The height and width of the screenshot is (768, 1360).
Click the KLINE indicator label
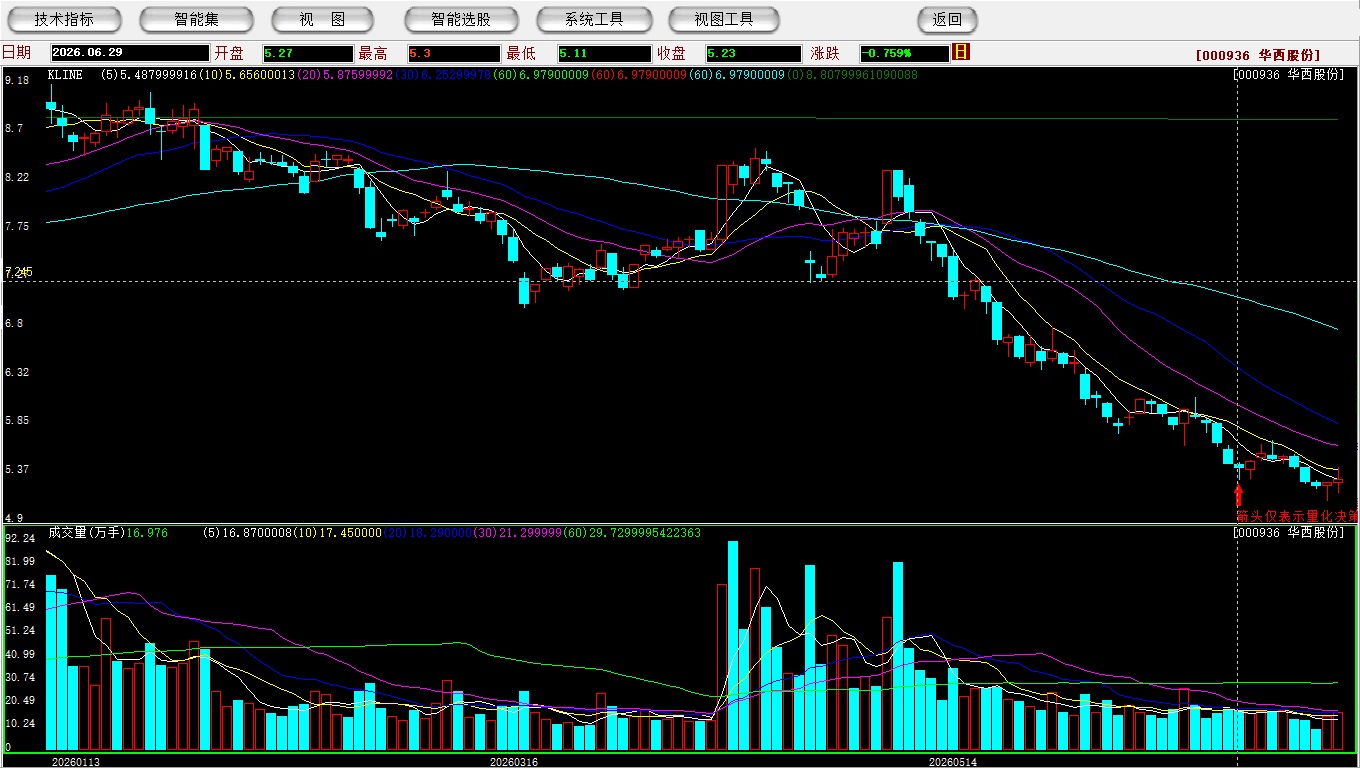65,75
